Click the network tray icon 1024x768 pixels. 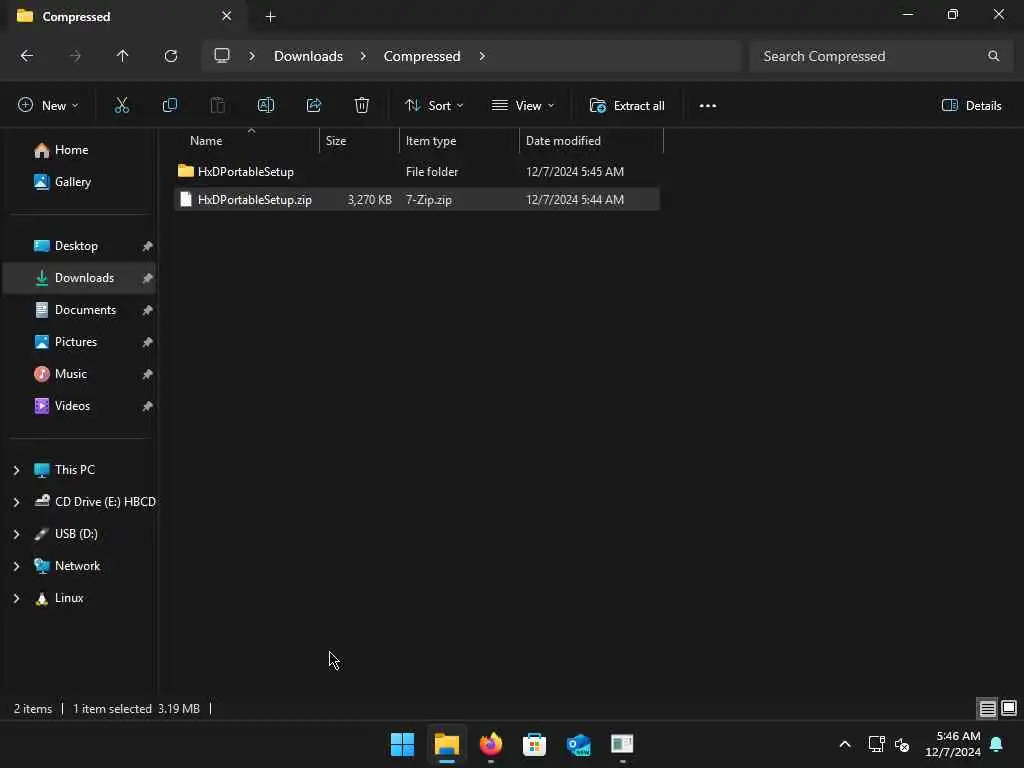click(876, 744)
